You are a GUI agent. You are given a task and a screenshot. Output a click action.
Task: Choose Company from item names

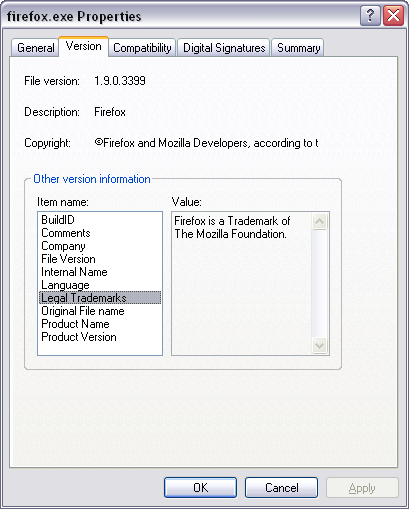pyautogui.click(x=100, y=246)
